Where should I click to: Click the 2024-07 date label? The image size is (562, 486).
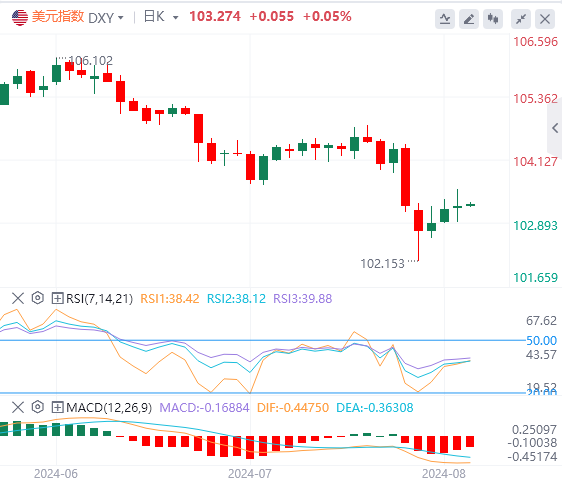point(250,474)
